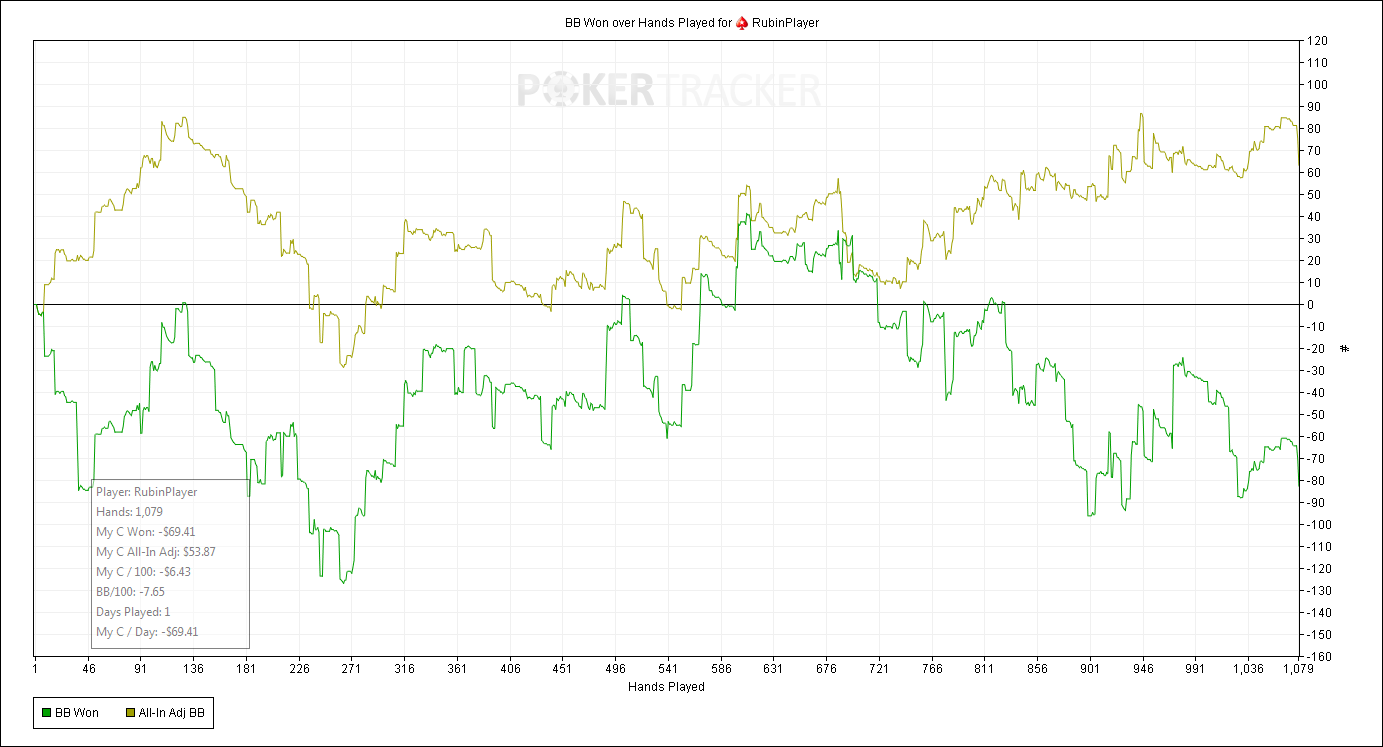The height and width of the screenshot is (747, 1383).
Task: Click the x-axis tick label "946"
Action: pyautogui.click(x=1142, y=669)
